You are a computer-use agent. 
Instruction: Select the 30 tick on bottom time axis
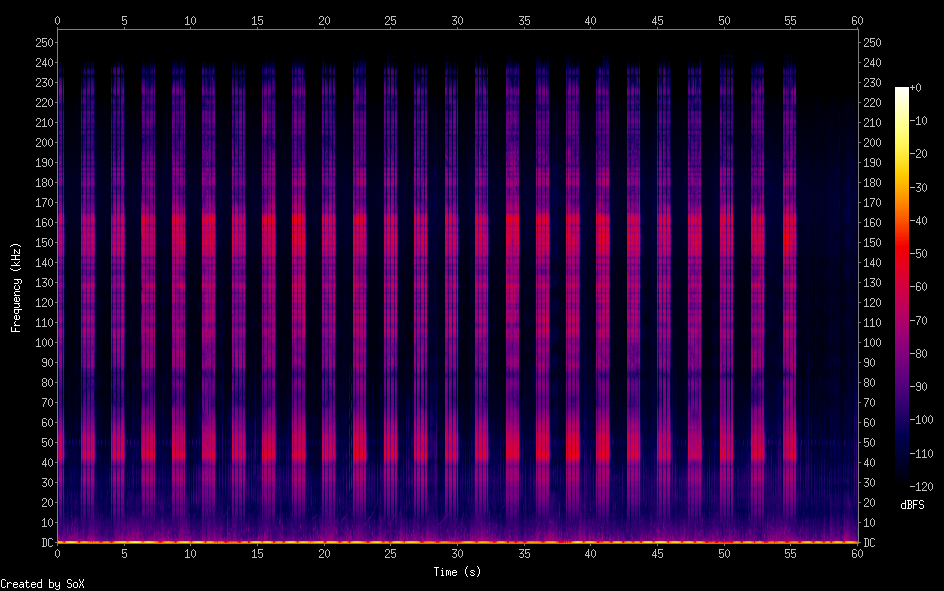pyautogui.click(x=457, y=553)
